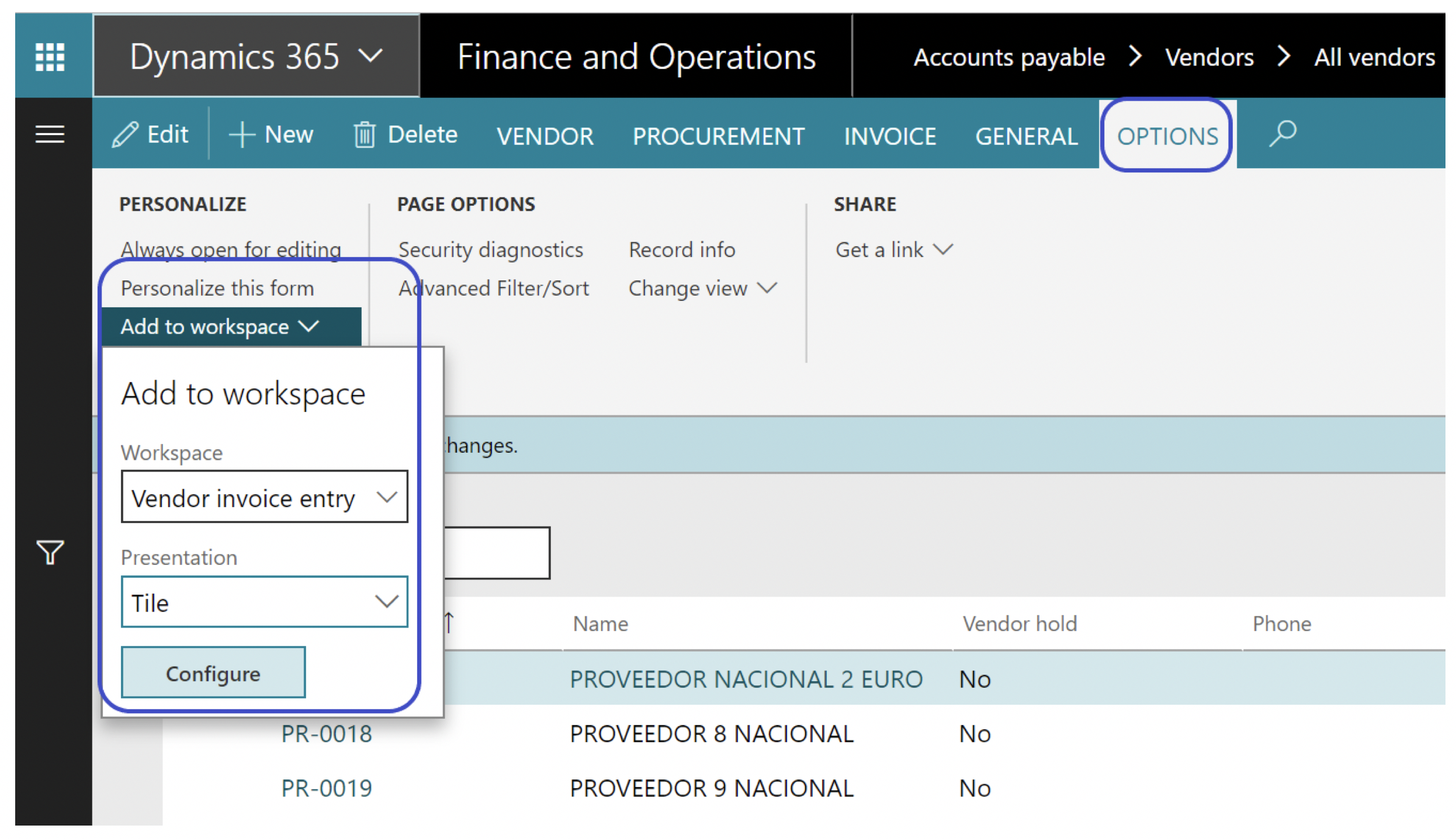The image size is (1456, 839).
Task: Sort by the Phone column header
Action: coord(1281,624)
